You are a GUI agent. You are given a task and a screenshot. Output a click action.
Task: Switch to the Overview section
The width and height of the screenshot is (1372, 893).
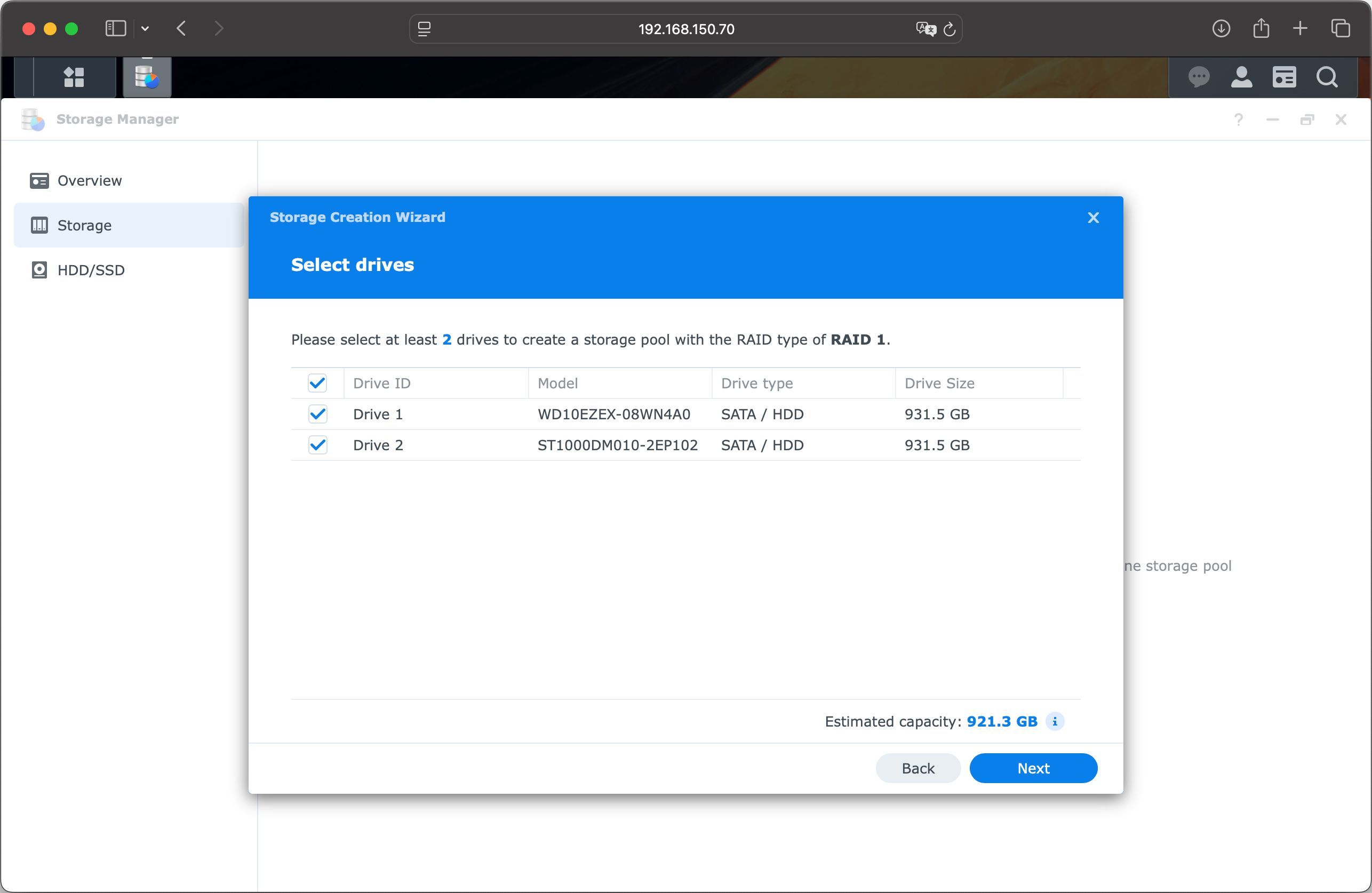pos(90,180)
